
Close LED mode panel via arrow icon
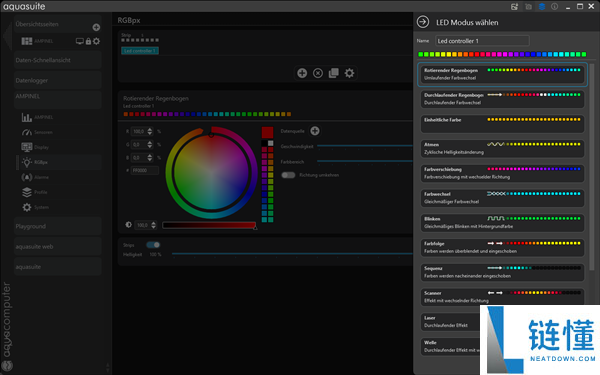click(423, 22)
